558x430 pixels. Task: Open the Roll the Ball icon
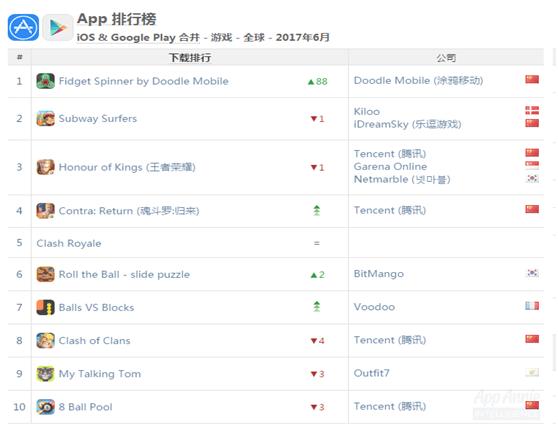pyautogui.click(x=46, y=274)
